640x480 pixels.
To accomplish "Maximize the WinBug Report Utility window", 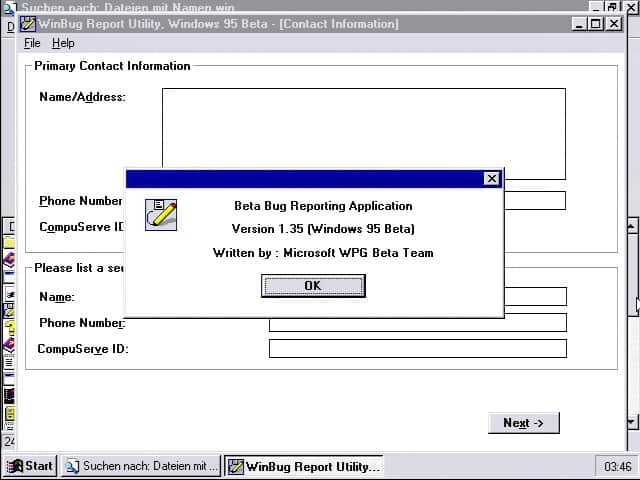I will (596, 24).
